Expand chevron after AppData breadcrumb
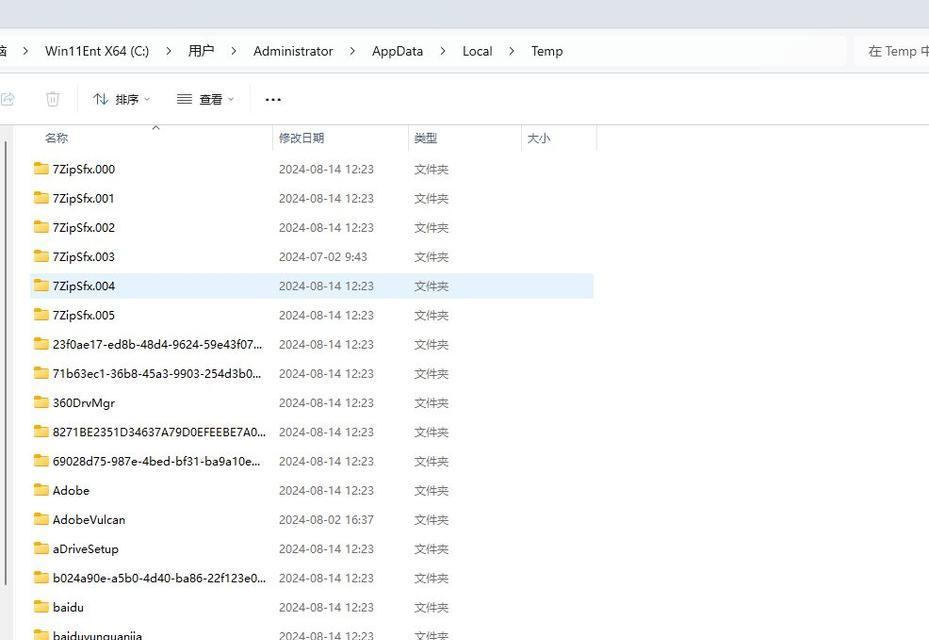This screenshot has height=640, width=929. pyautogui.click(x=443, y=52)
